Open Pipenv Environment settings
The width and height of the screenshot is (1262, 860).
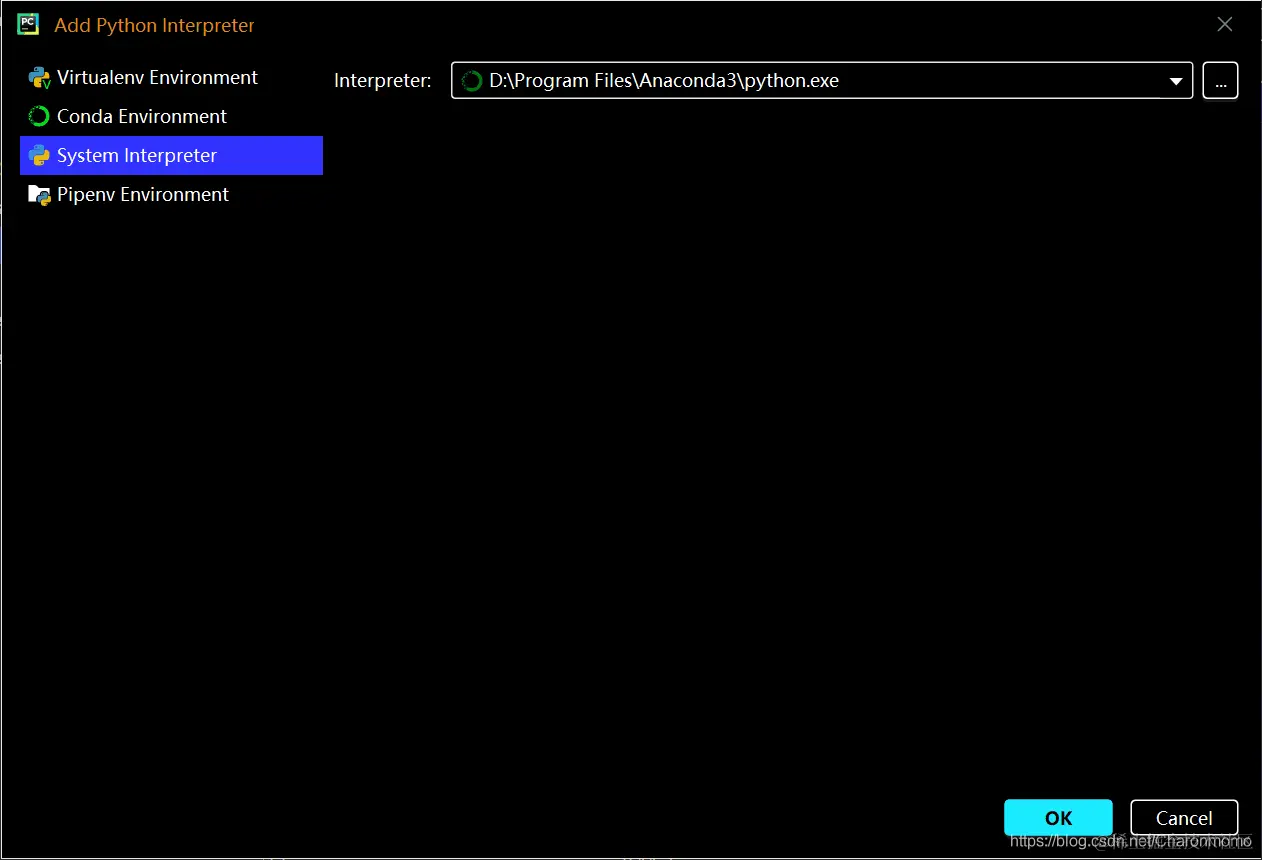coord(171,195)
